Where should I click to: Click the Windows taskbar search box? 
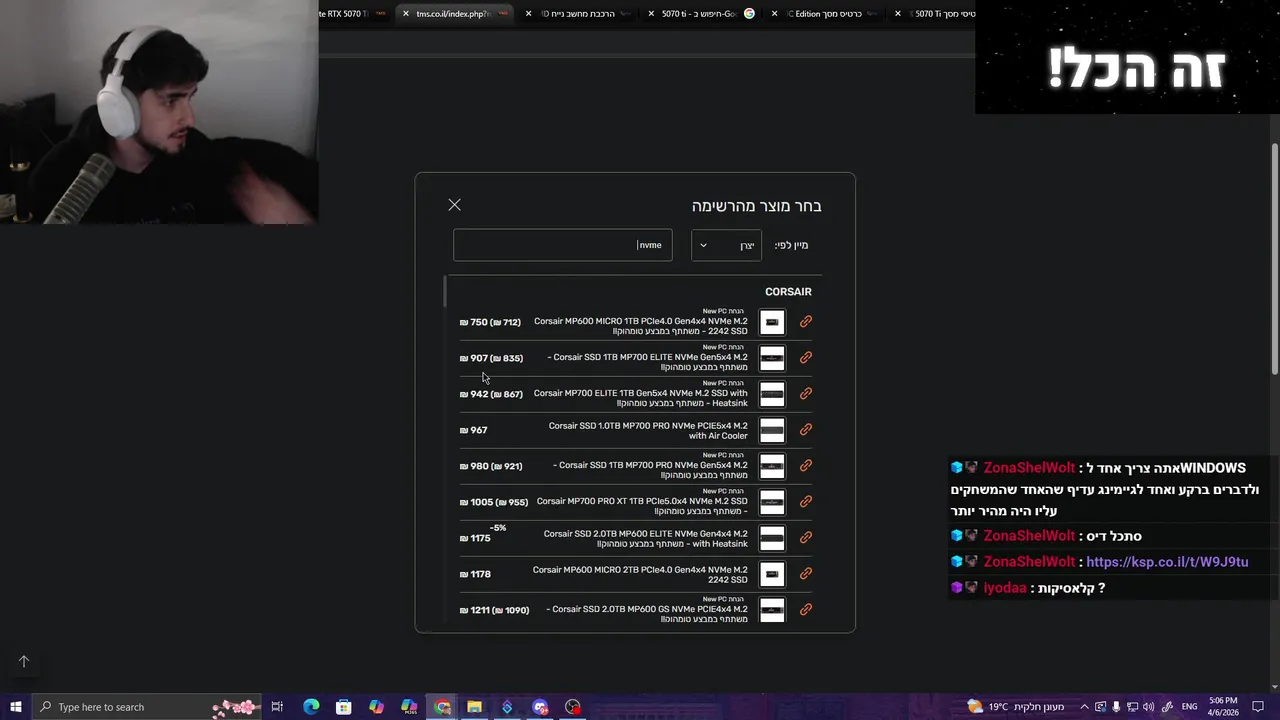coord(148,707)
